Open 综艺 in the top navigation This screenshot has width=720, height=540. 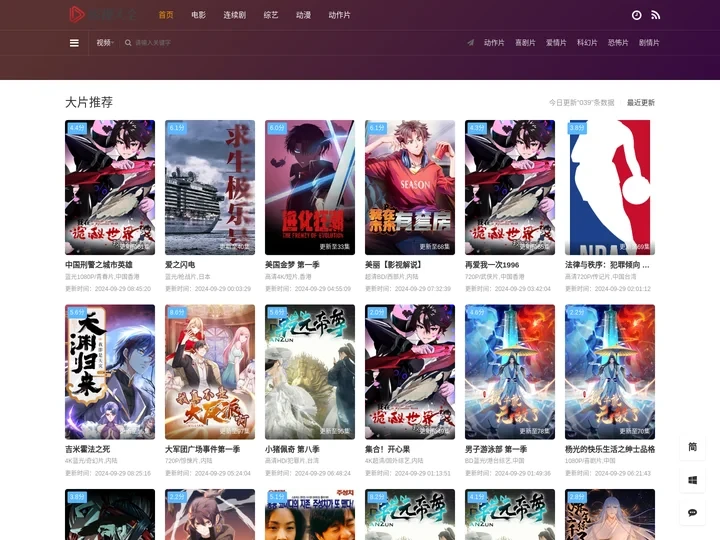271,15
